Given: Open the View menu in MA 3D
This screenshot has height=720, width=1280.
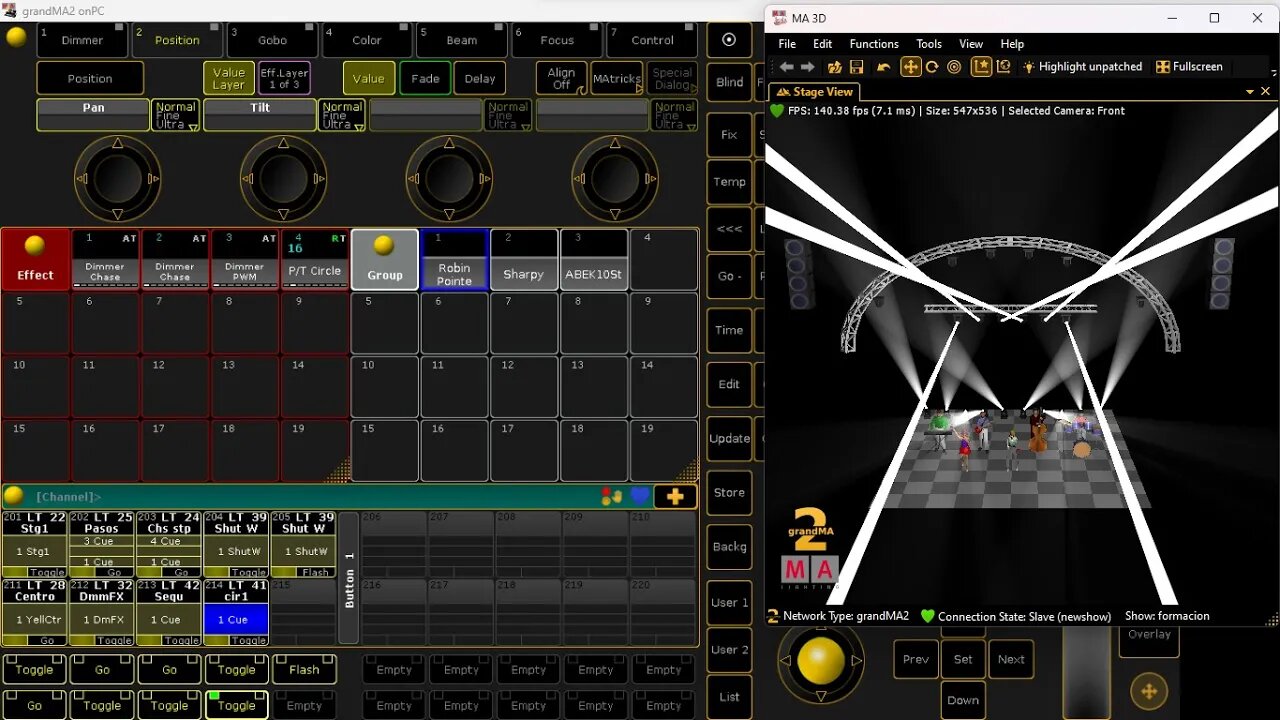Looking at the screenshot, I should (971, 44).
